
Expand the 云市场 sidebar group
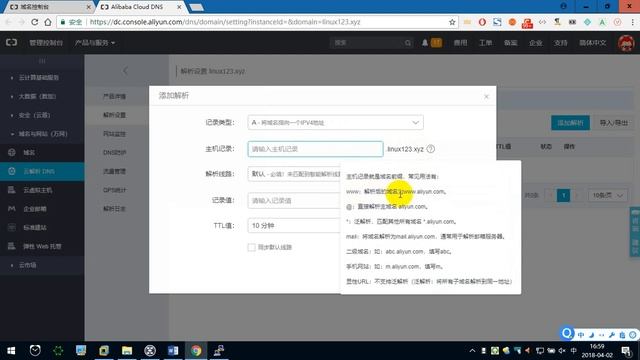point(27,265)
